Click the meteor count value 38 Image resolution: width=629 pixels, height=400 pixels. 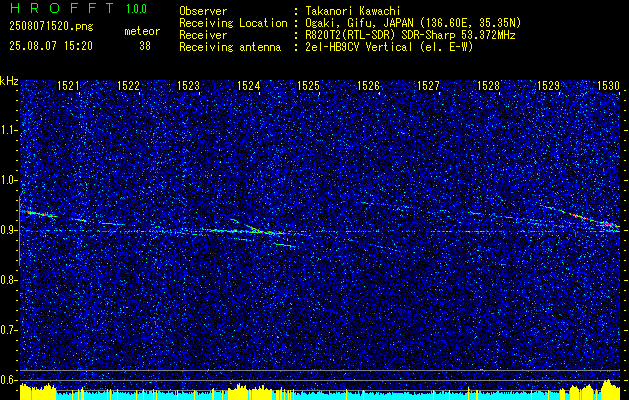click(x=145, y=46)
